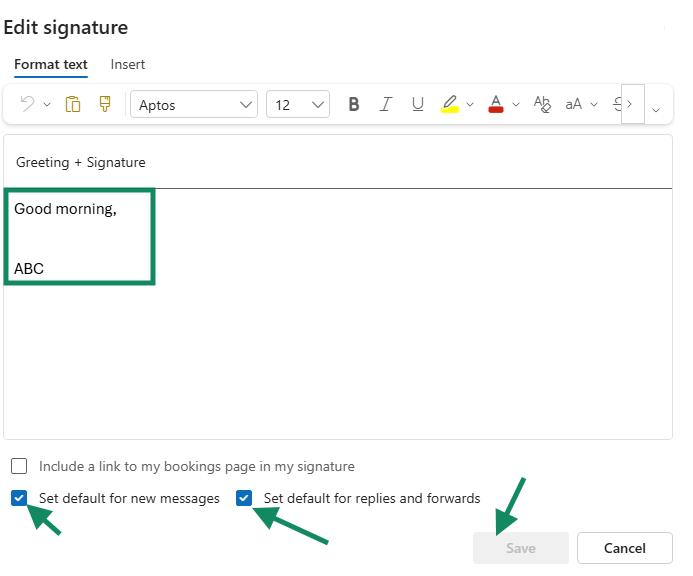Apply yellow text highlight color

(x=449, y=104)
